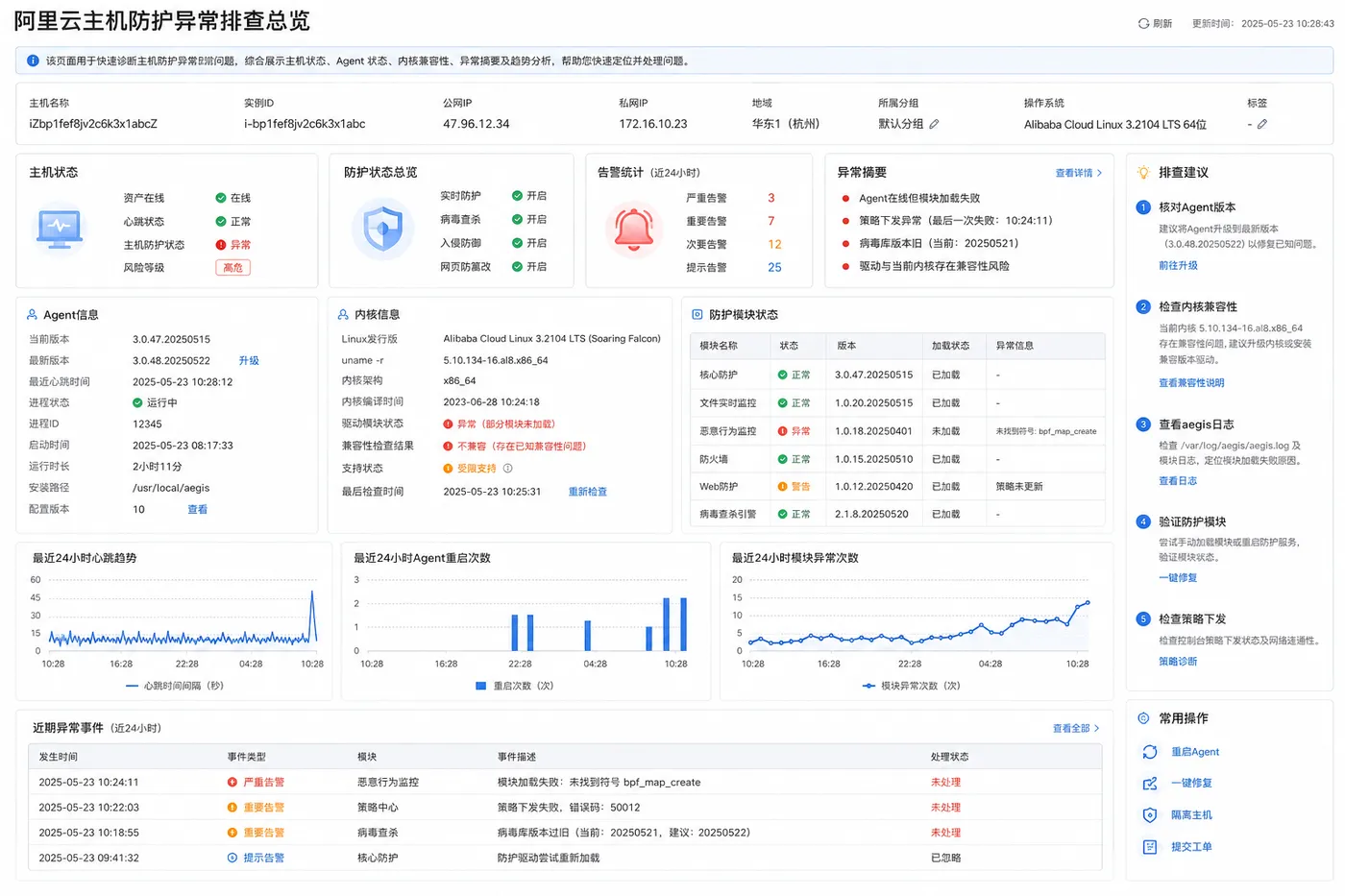The height and width of the screenshot is (896, 1345).
Task: Click the orange warning icon for Web防护
Action: [783, 487]
